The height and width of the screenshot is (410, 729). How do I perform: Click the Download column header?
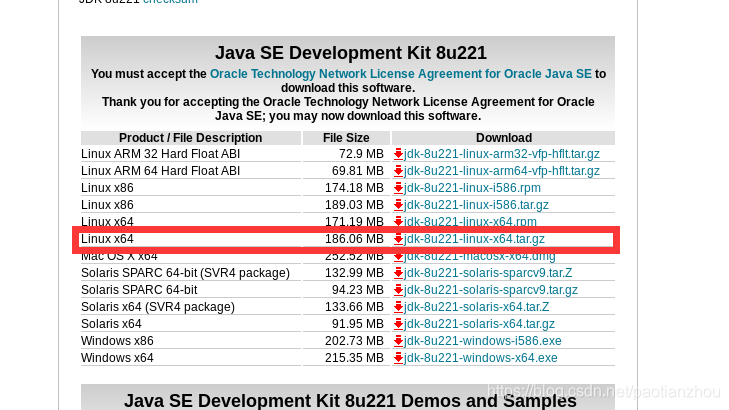point(504,138)
